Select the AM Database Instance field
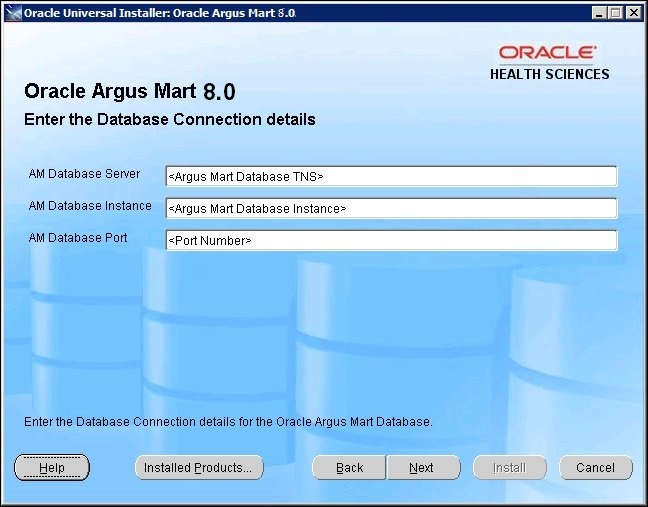This screenshot has height=507, width=648. 391,208
